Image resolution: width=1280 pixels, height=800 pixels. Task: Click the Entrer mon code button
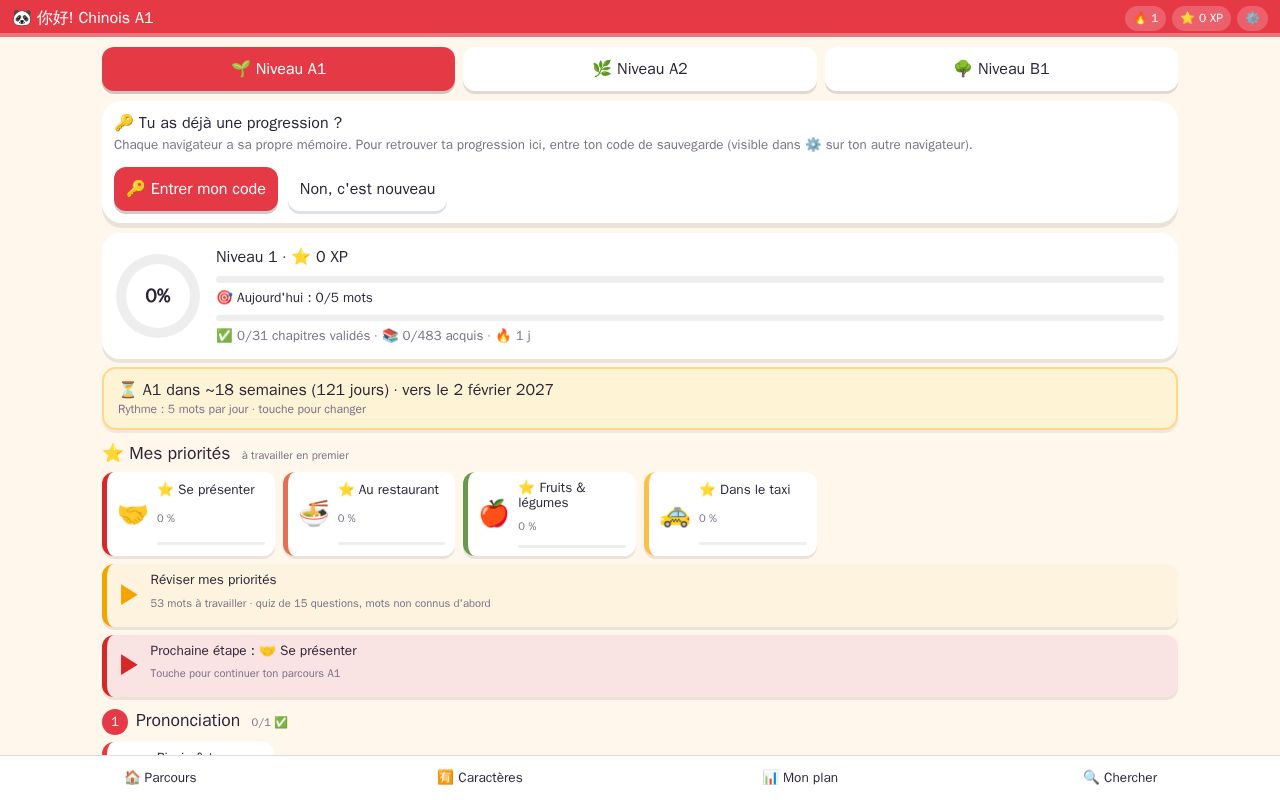(196, 189)
